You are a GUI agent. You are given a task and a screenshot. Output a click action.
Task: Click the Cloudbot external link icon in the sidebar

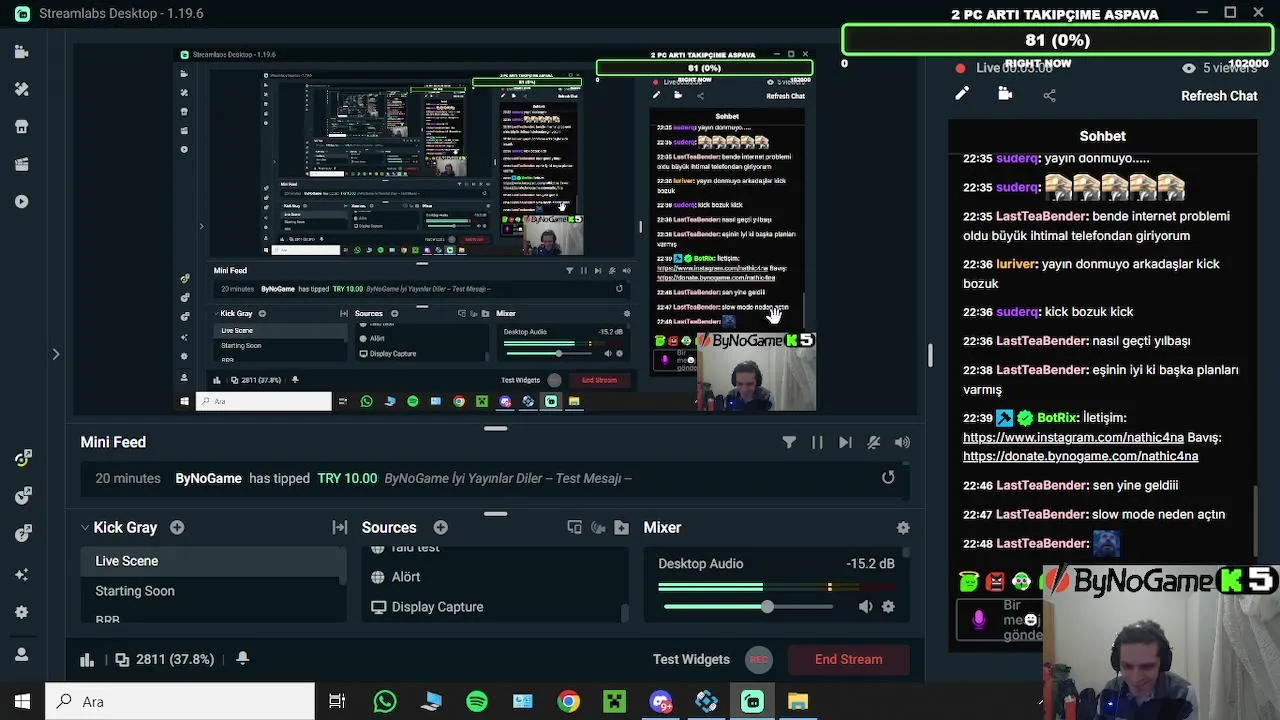coord(23,496)
